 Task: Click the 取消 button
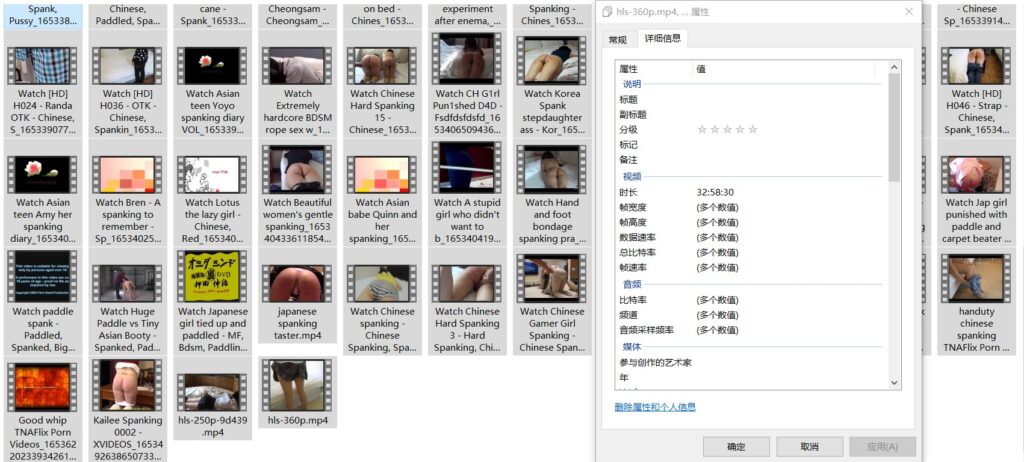809,447
